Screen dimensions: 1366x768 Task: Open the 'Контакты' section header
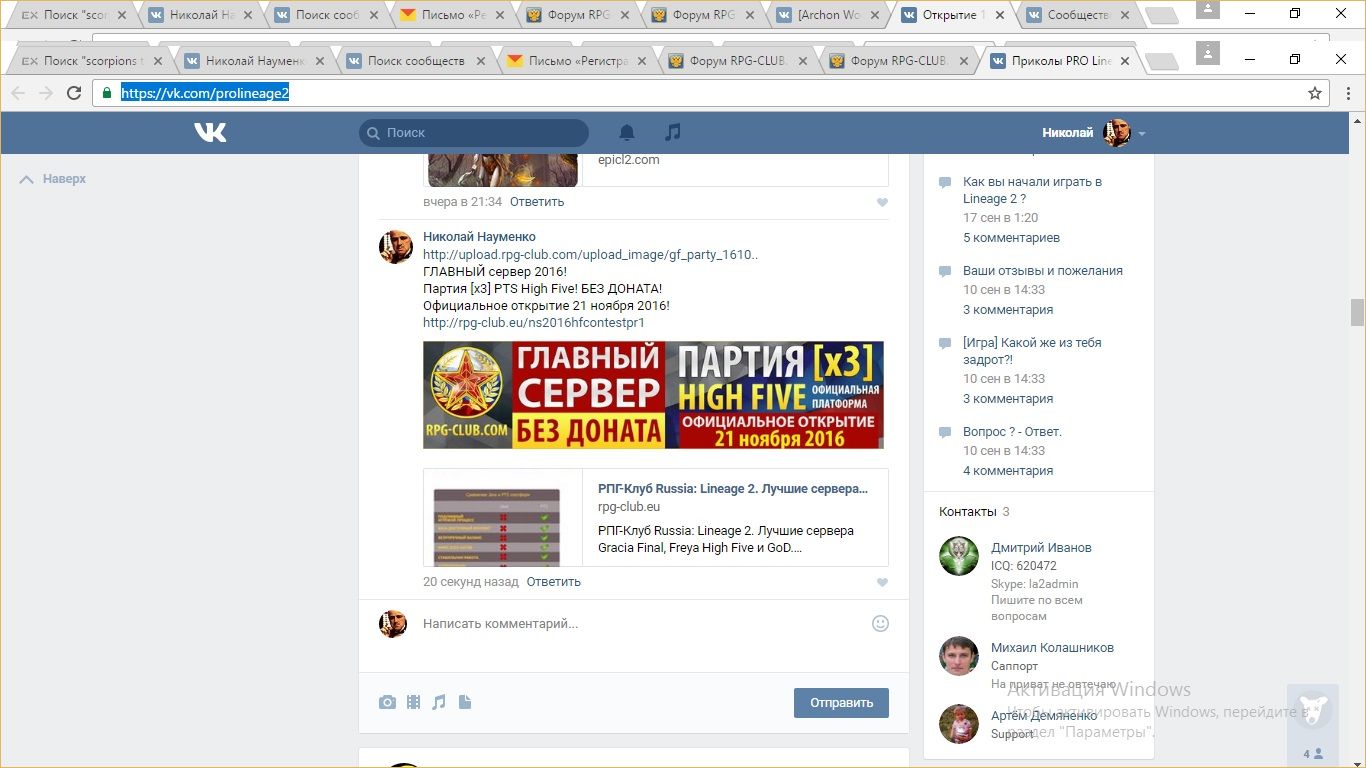point(968,512)
